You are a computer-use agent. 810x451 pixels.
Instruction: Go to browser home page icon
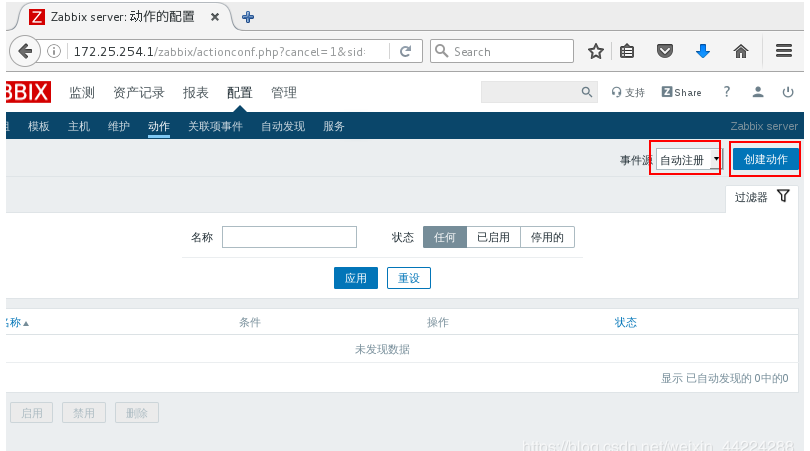tap(741, 51)
